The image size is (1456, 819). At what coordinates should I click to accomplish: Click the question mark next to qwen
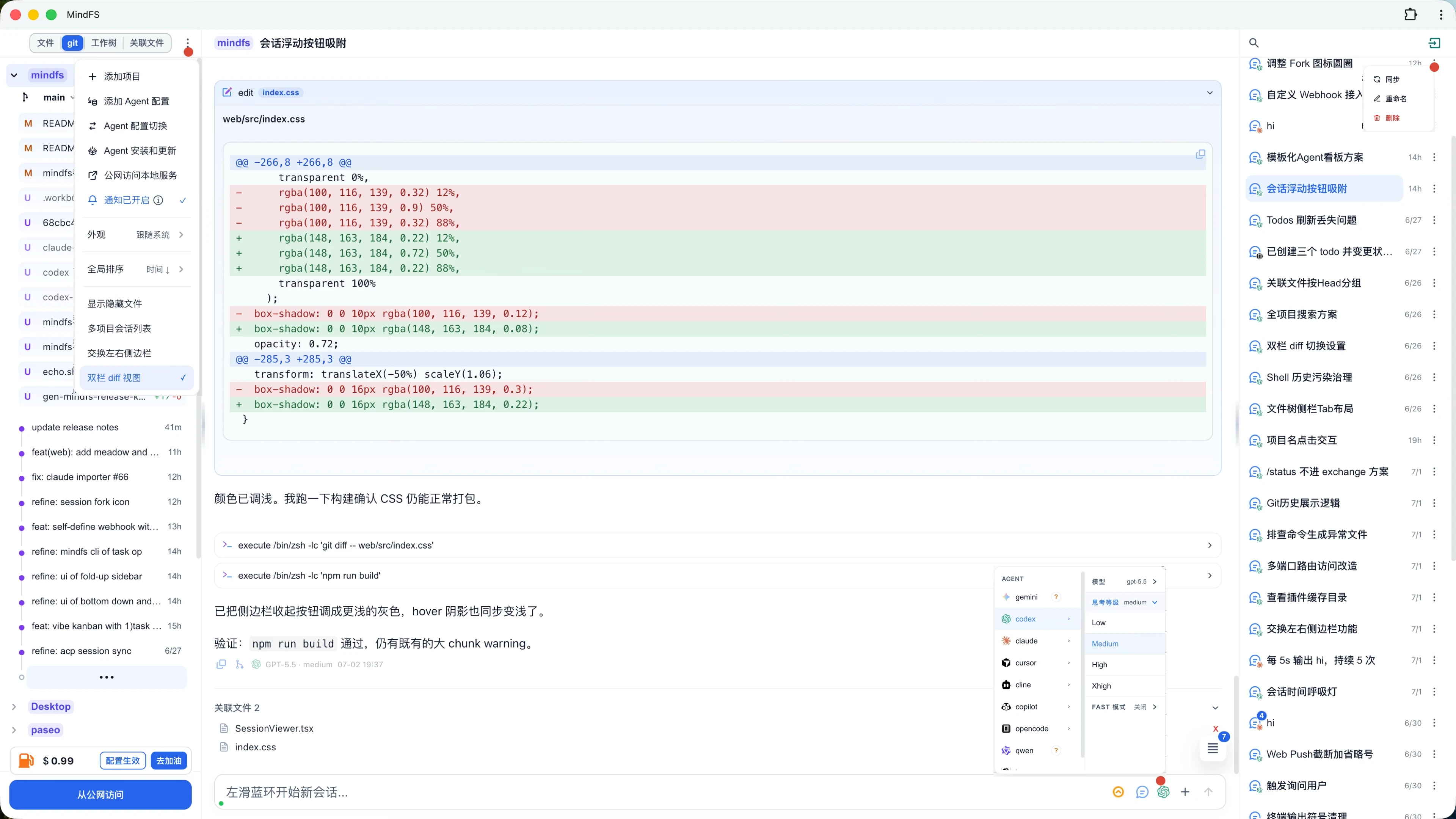click(x=1056, y=751)
